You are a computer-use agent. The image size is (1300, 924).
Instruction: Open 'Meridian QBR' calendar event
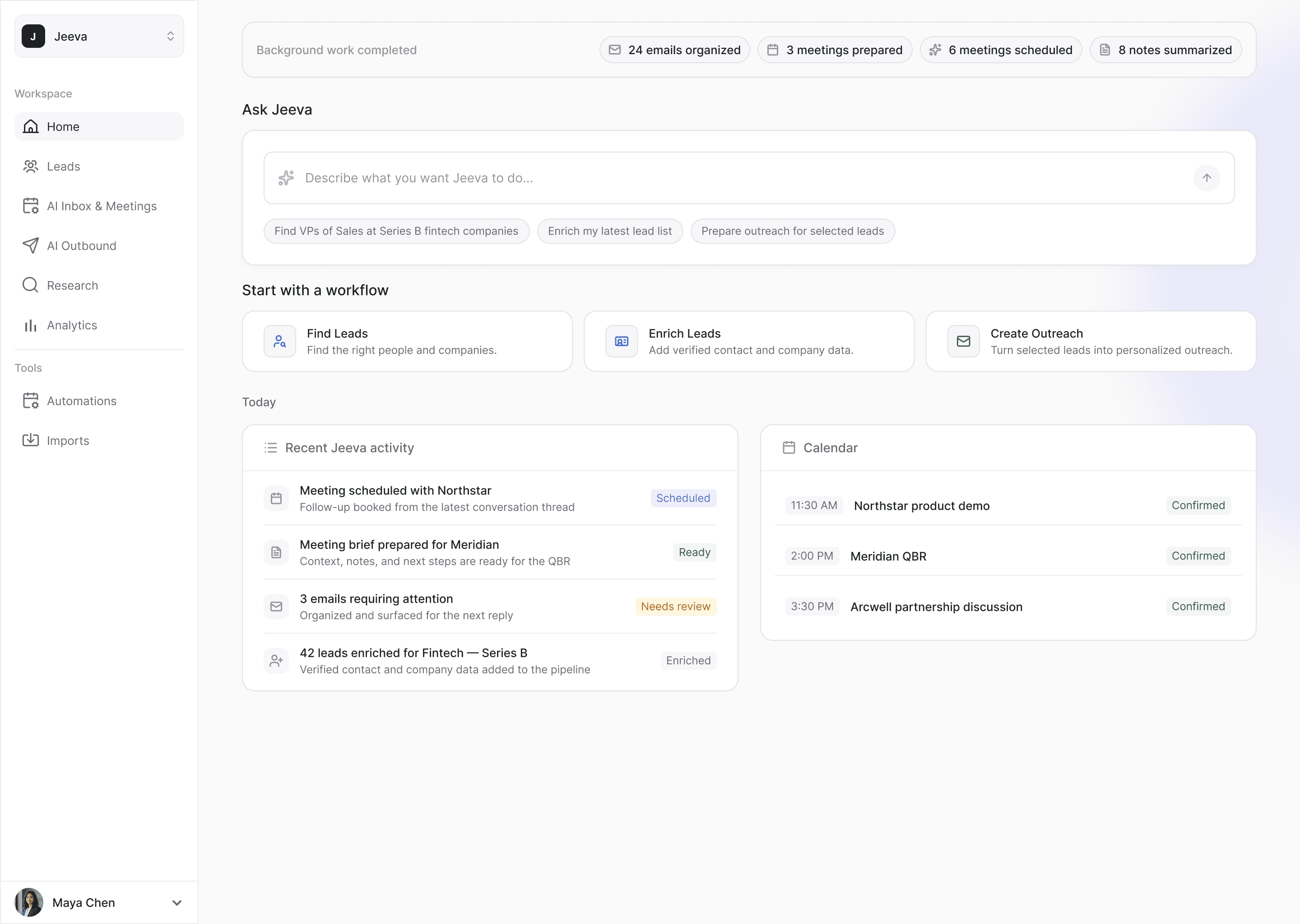[x=888, y=556]
